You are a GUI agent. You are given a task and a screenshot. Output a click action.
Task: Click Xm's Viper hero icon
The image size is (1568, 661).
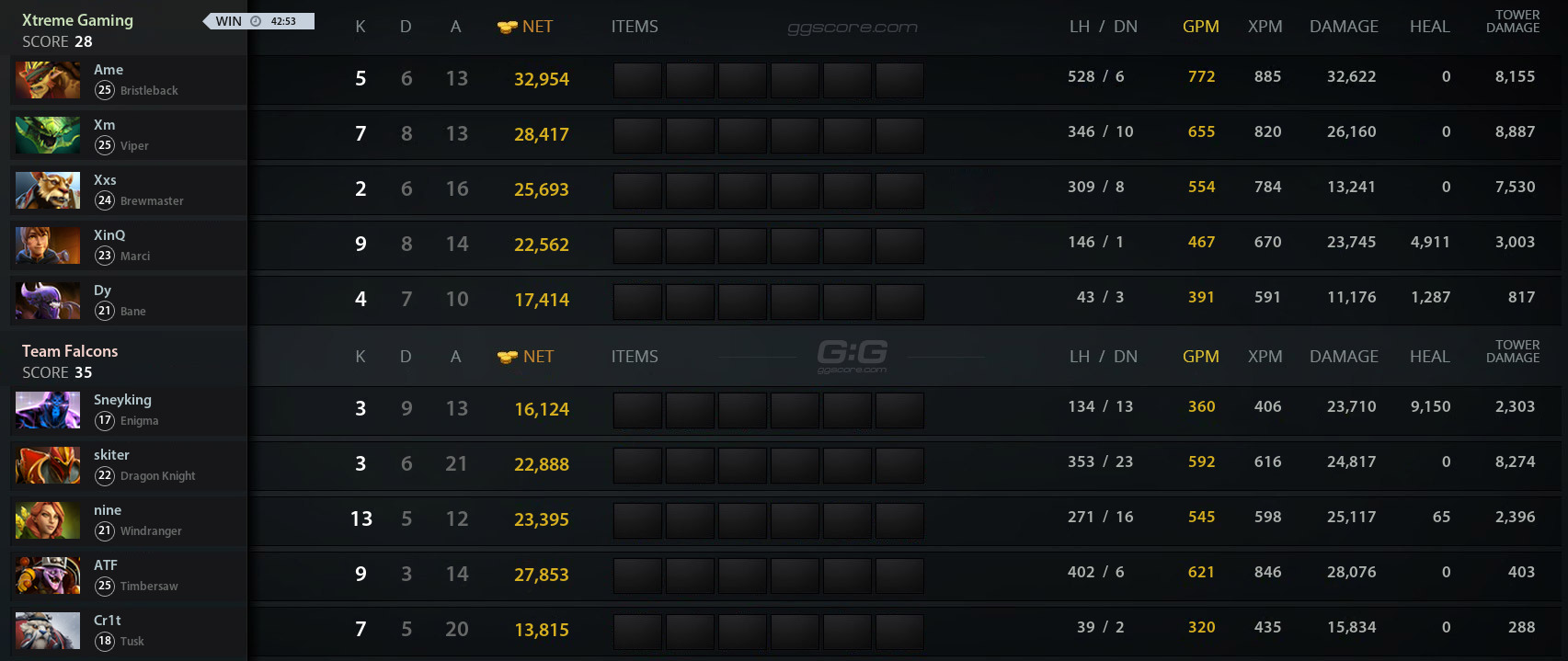coord(47,135)
